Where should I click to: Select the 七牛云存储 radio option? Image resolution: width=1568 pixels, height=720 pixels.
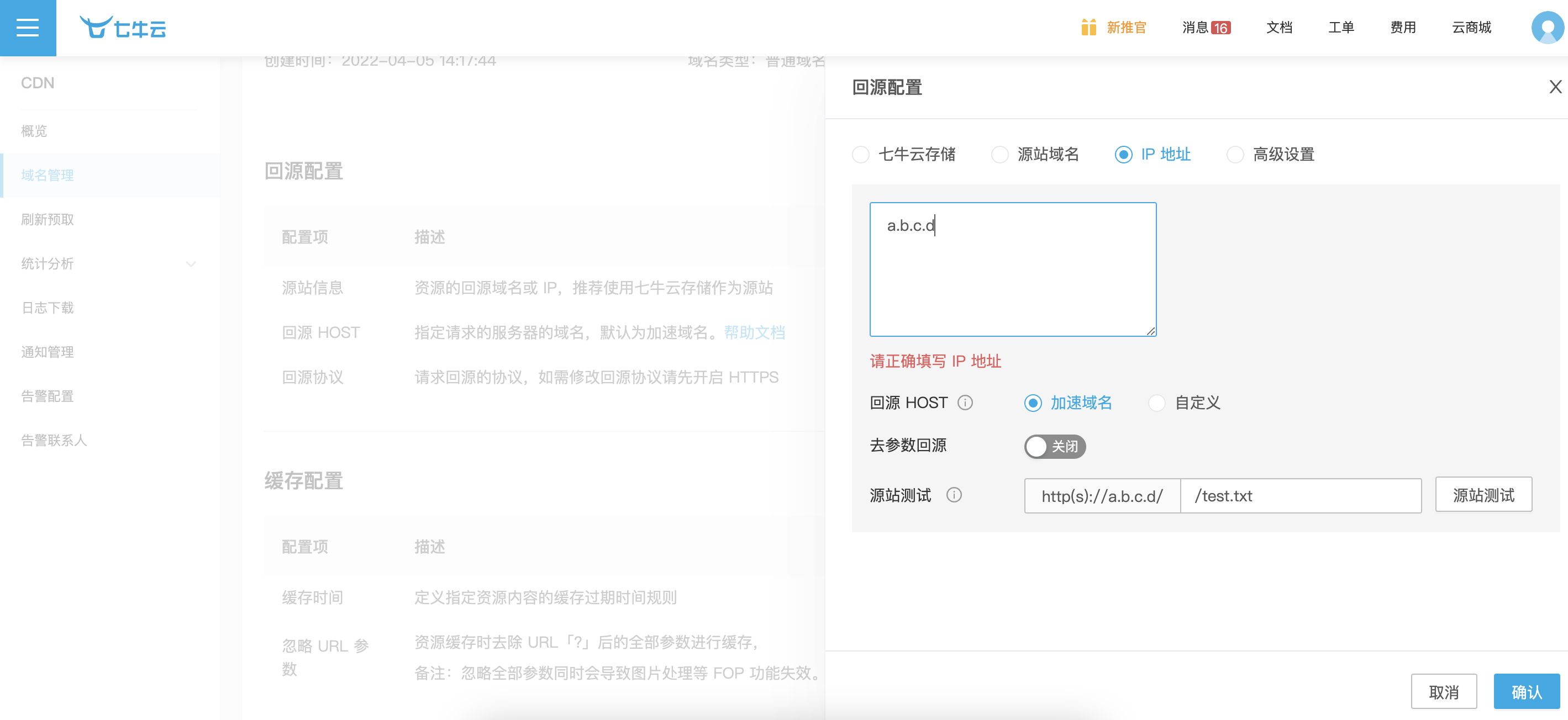(x=861, y=155)
